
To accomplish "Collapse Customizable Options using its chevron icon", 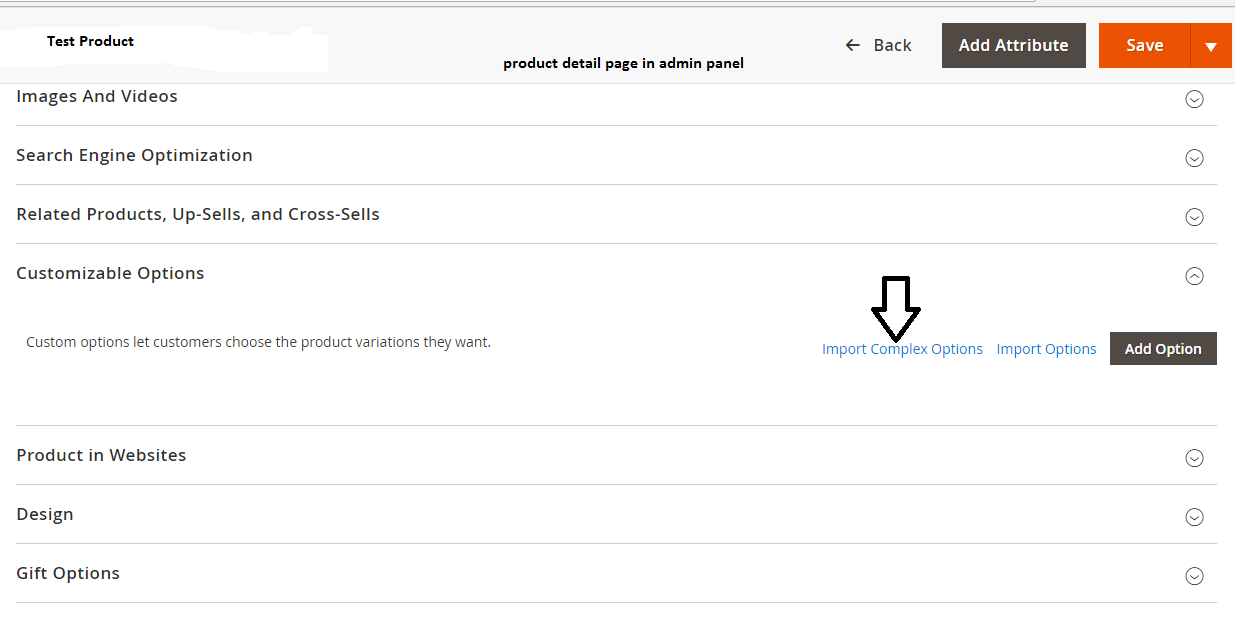I will (x=1194, y=276).
